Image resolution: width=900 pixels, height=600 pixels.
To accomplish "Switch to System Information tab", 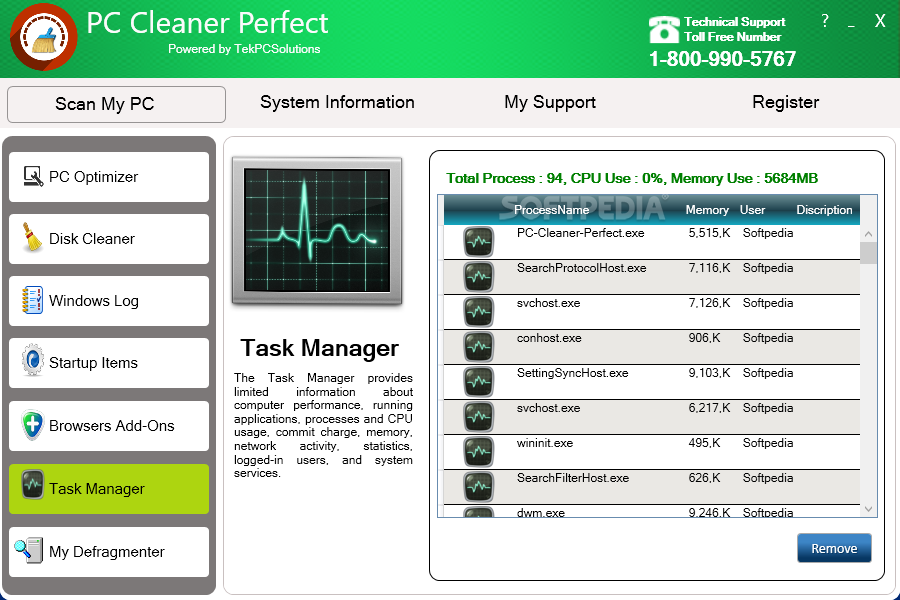I will pyautogui.click(x=337, y=102).
